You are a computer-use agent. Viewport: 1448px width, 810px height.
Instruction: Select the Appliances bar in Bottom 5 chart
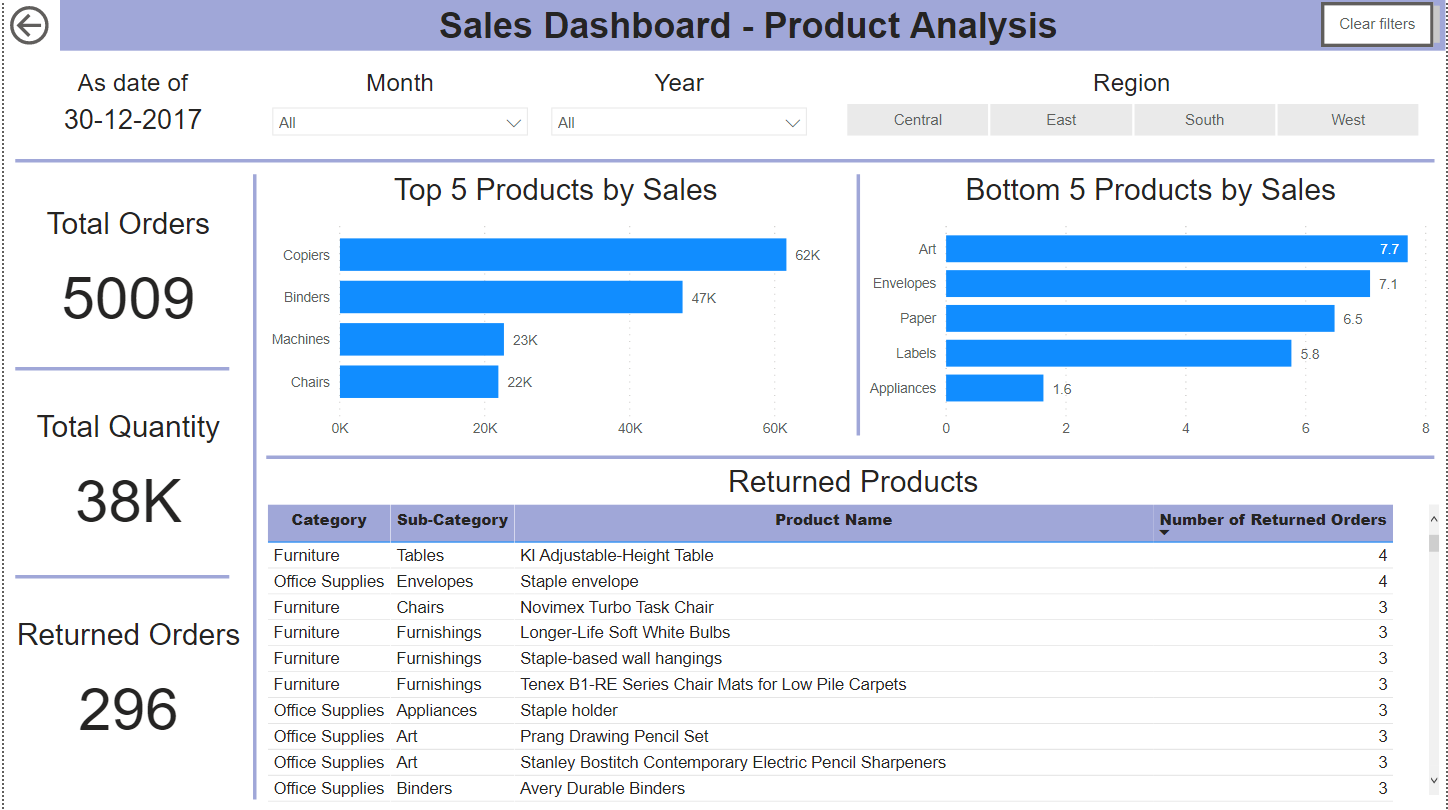[995, 387]
